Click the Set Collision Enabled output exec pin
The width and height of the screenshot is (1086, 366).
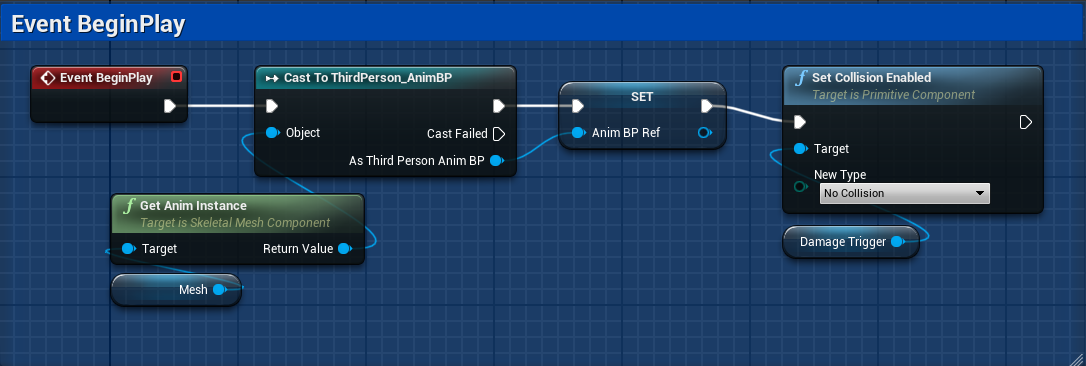pos(1026,122)
